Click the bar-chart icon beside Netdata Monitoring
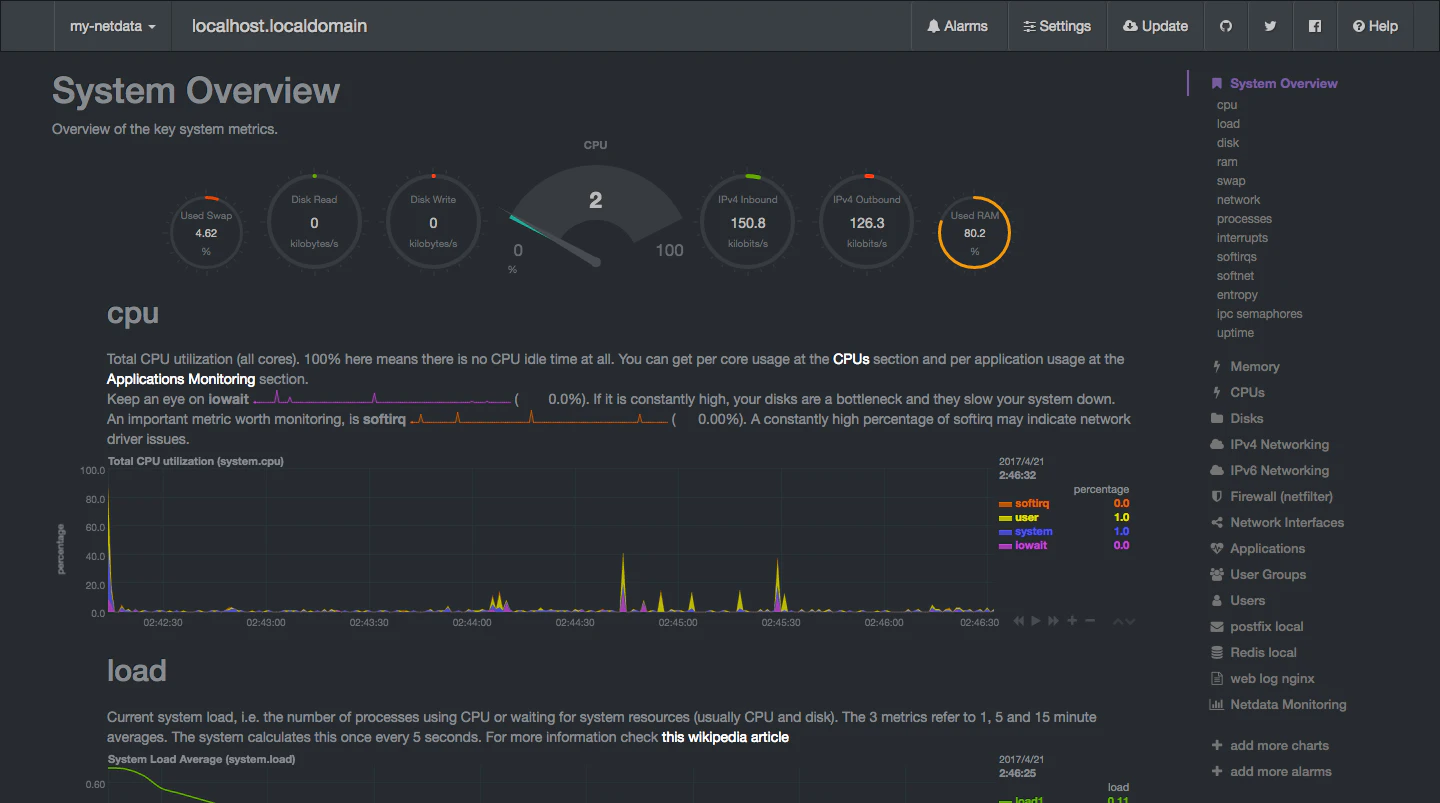This screenshot has width=1440, height=803. click(1217, 705)
